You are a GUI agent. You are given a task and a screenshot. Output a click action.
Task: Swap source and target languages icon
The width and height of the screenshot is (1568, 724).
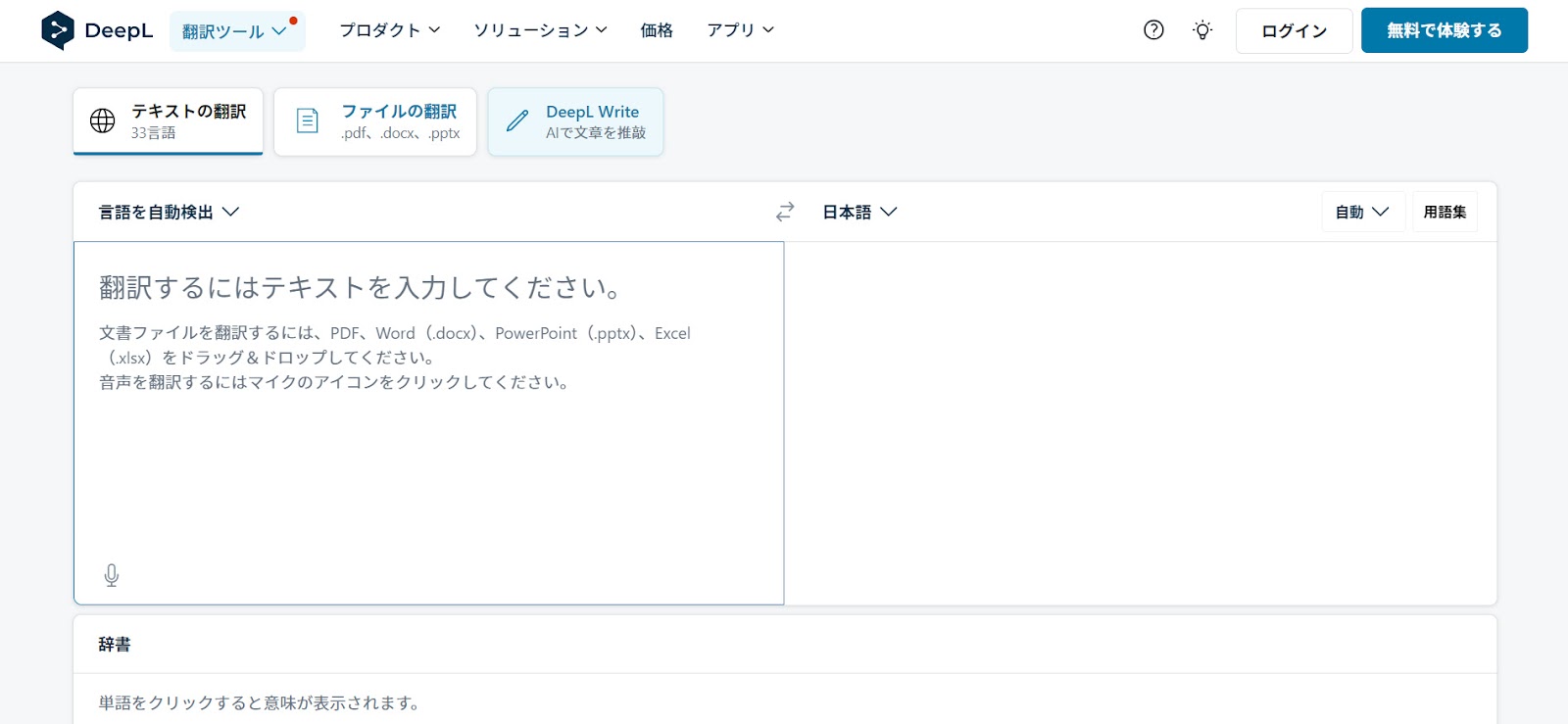785,212
